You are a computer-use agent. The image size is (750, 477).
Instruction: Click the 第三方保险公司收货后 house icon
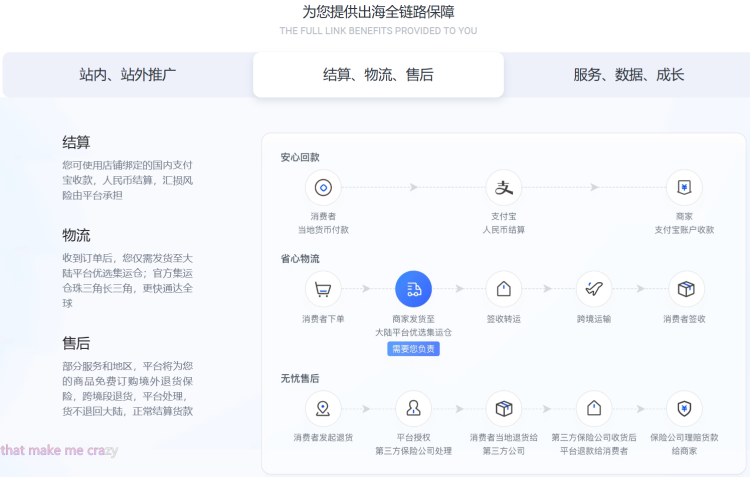coord(594,409)
